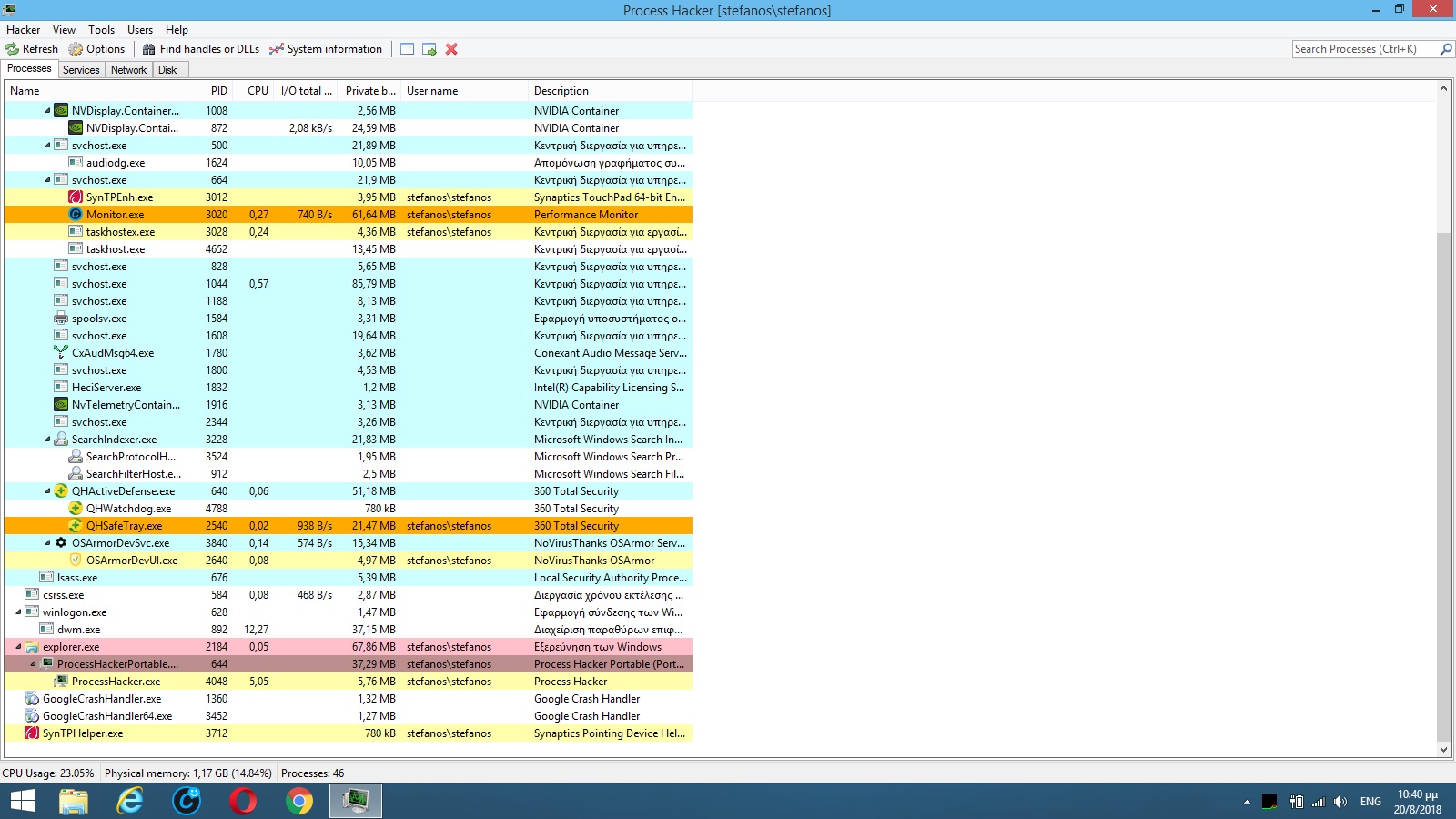1456x819 pixels.
Task: Open Find handles or DLLs
Action: (x=200, y=49)
